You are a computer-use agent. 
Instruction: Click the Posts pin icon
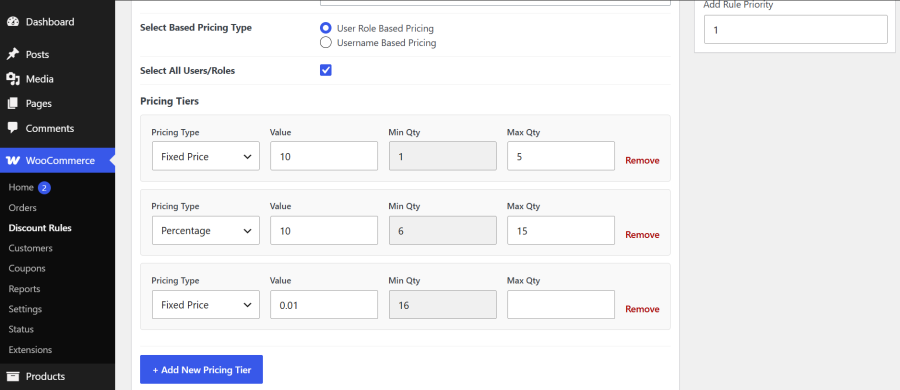point(13,55)
